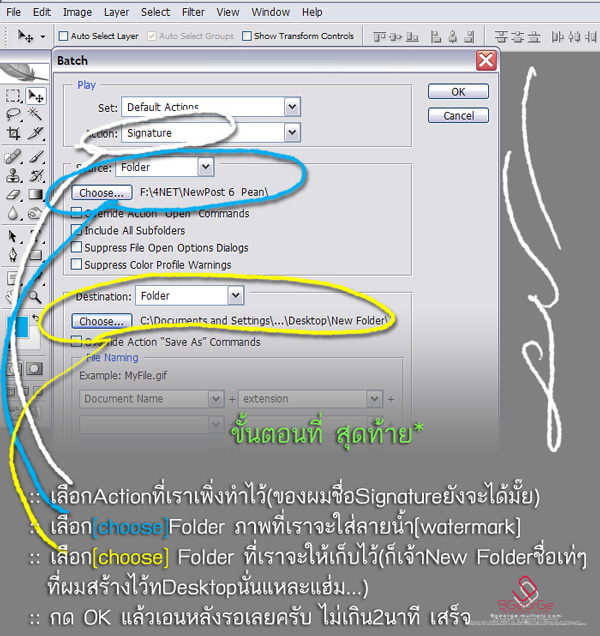Image resolution: width=600 pixels, height=636 pixels.
Task: Click the Distribute Left Edges icon
Action: [x=558, y=37]
